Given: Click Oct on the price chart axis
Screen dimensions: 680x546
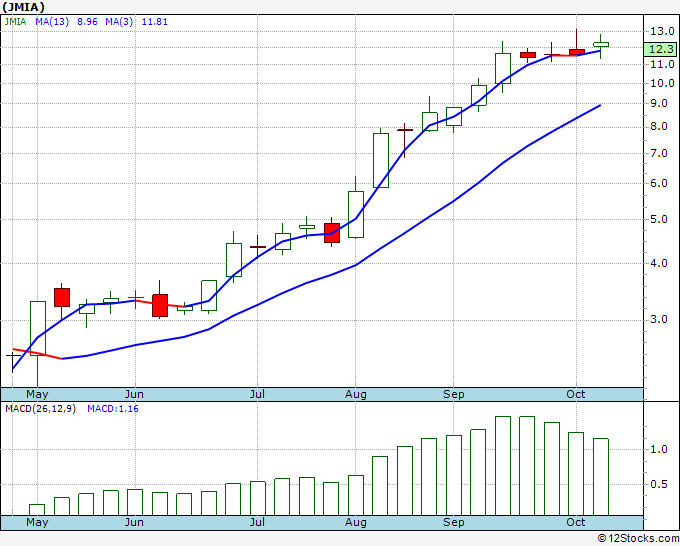Looking at the screenshot, I should (x=576, y=395).
